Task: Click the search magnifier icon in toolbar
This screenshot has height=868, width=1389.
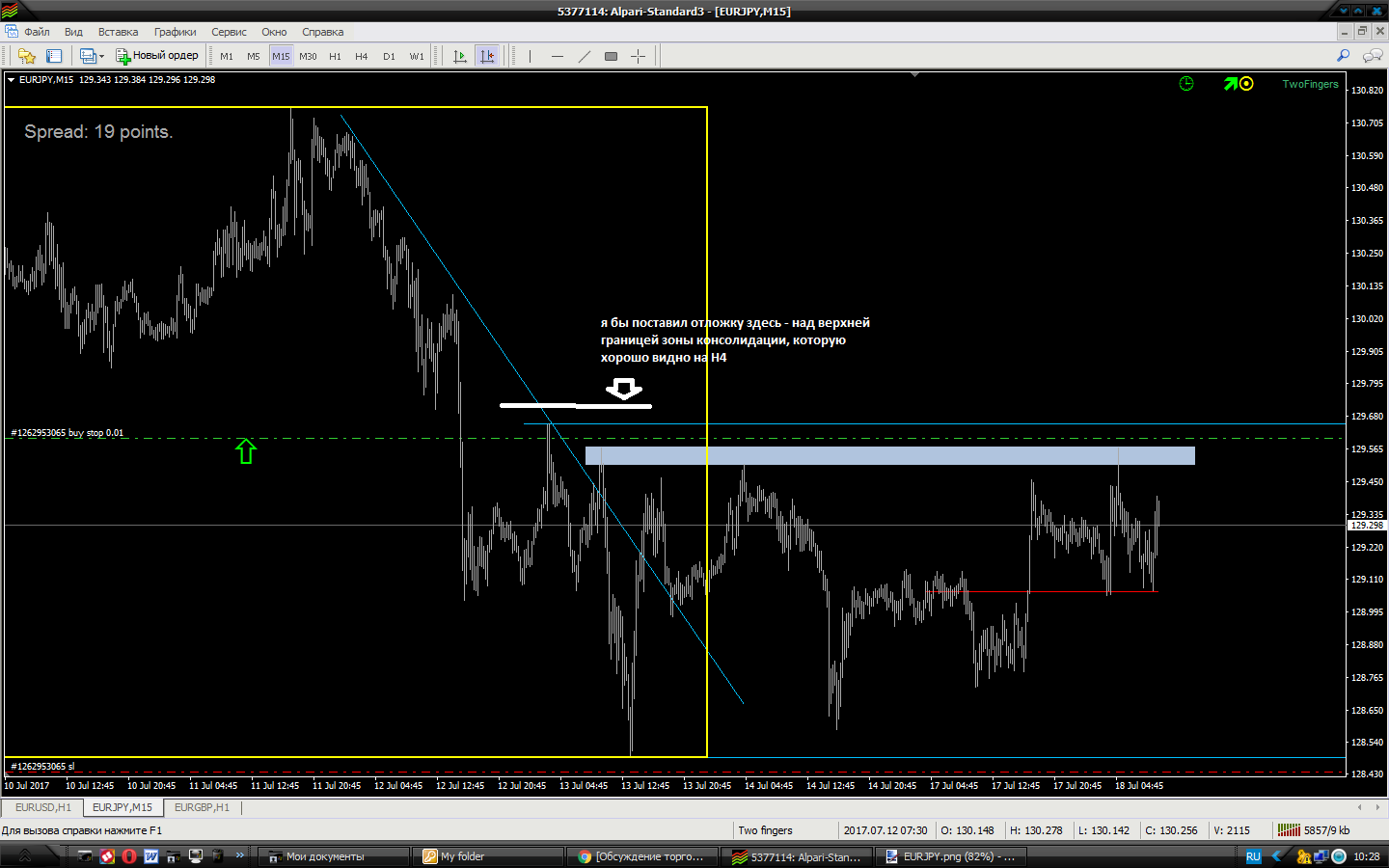Action: (1344, 56)
